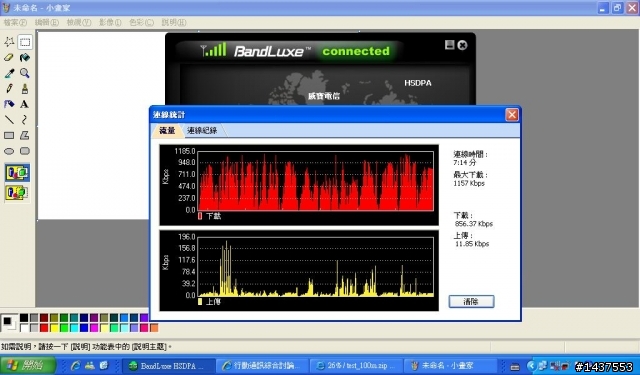The height and width of the screenshot is (375, 640).
Task: Pick the orange color swatch
Action: [154, 327]
